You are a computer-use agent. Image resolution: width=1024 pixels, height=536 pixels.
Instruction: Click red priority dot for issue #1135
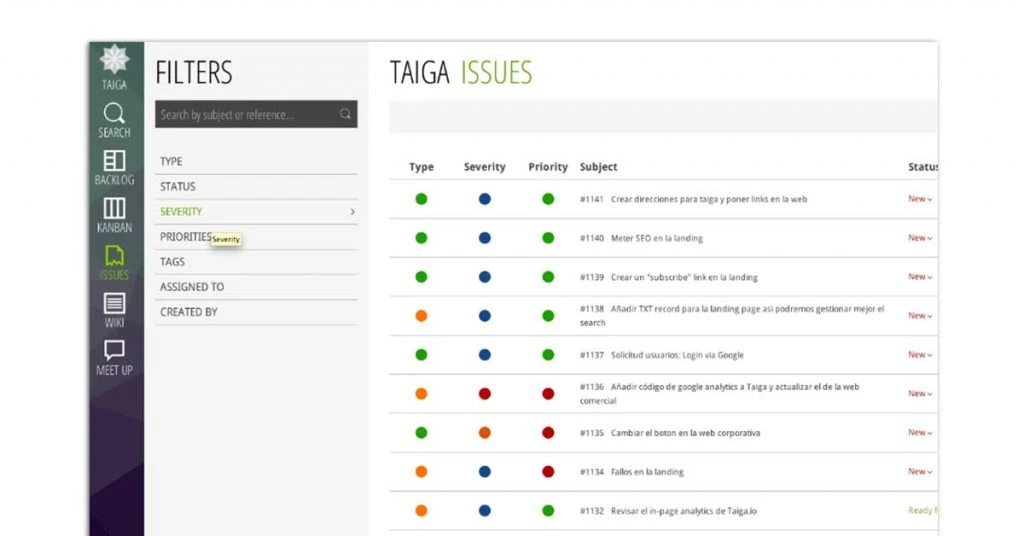[x=548, y=433]
